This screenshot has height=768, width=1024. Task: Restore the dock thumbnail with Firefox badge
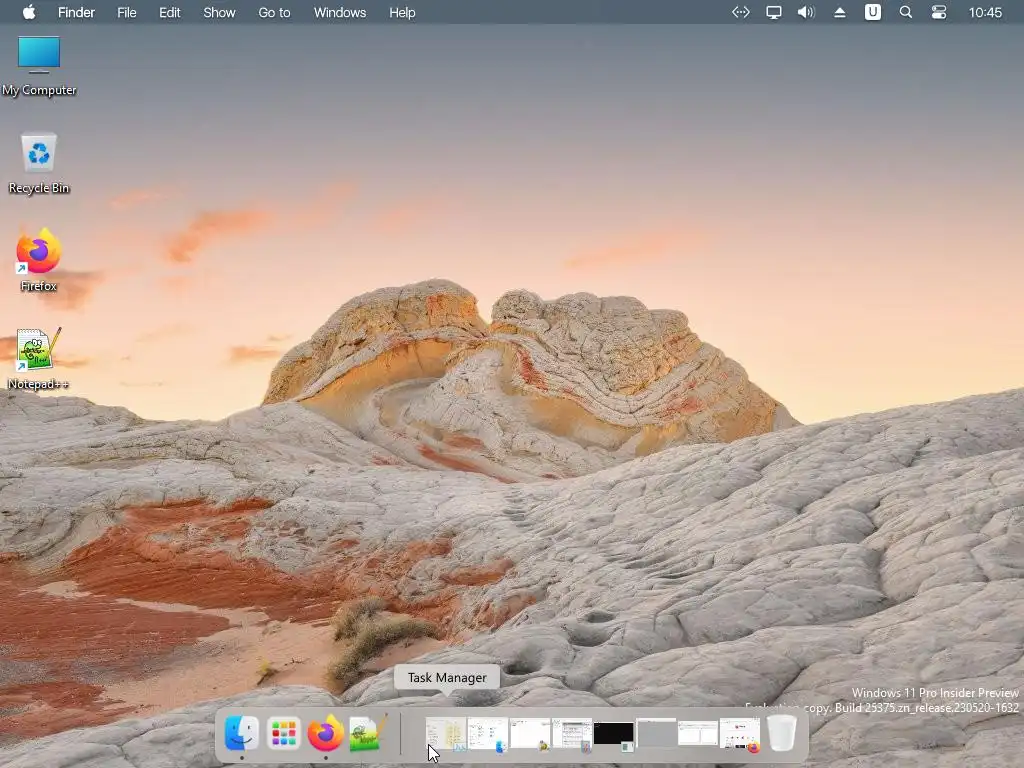740,734
